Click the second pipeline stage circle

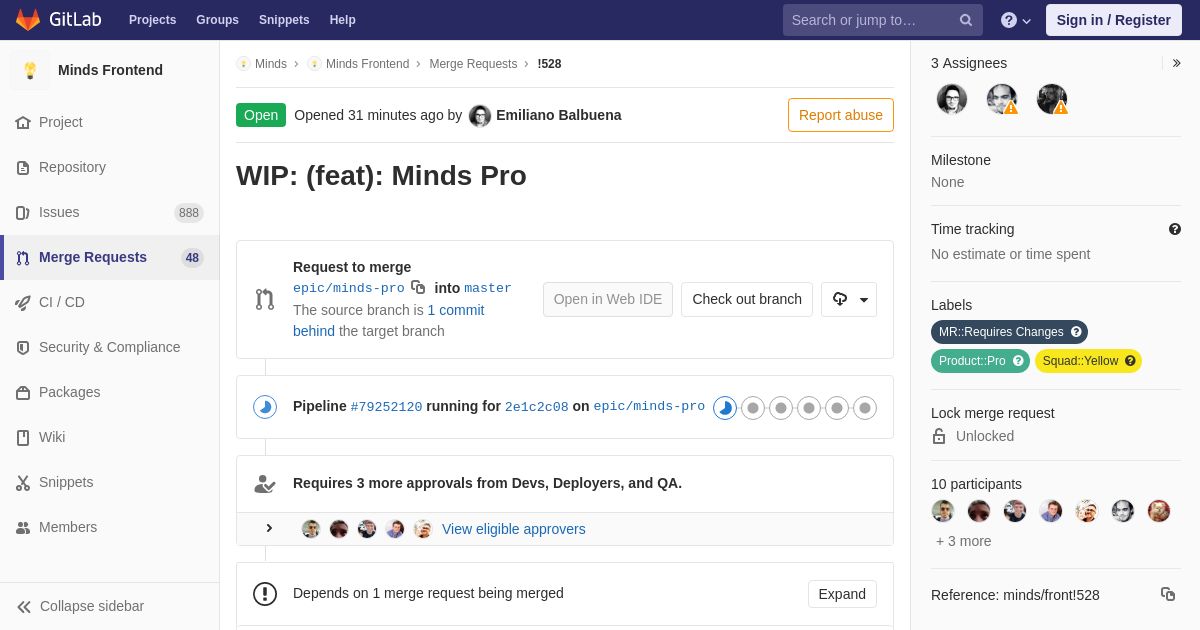753,408
